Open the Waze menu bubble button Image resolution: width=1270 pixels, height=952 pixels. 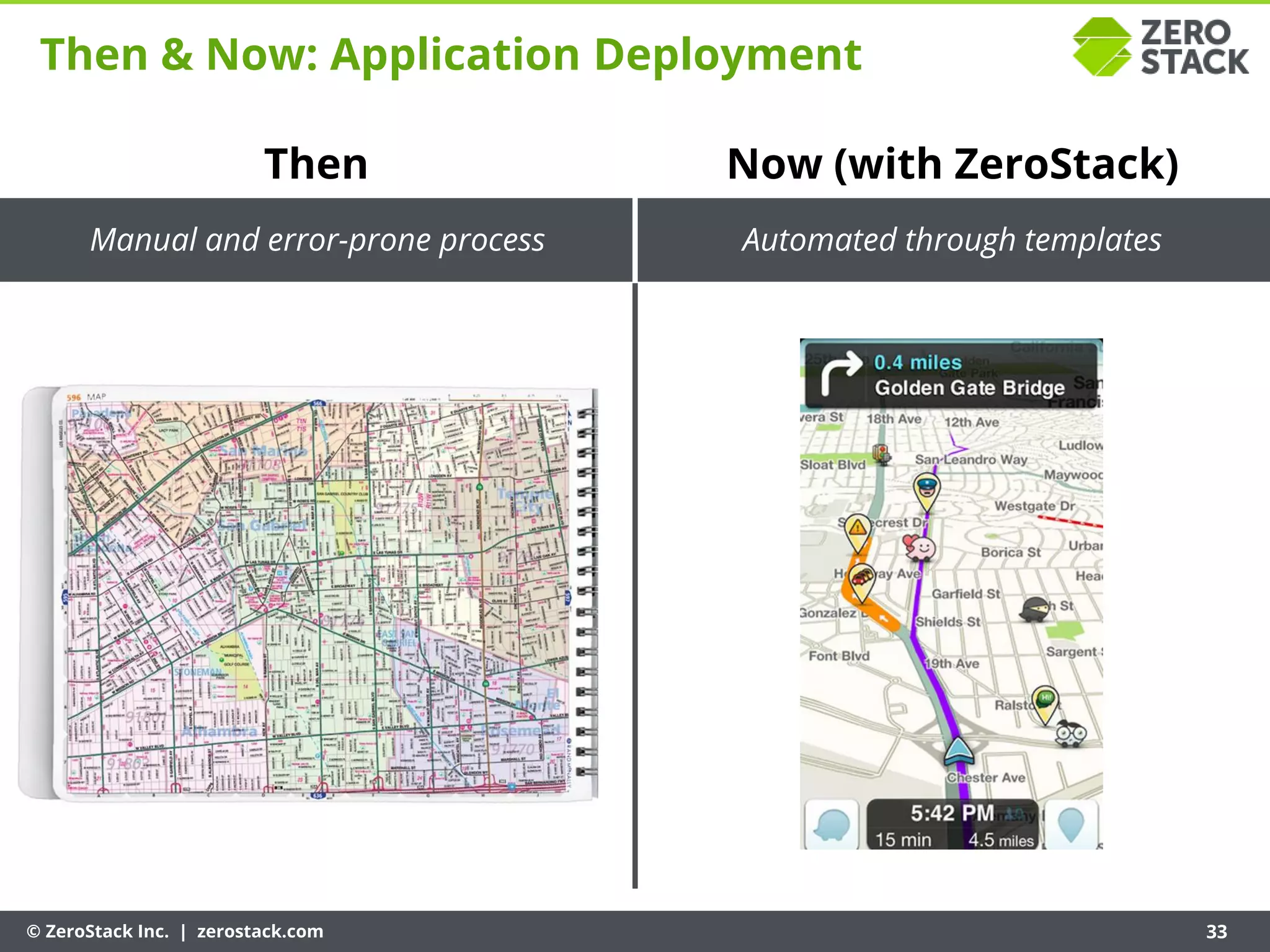click(831, 825)
